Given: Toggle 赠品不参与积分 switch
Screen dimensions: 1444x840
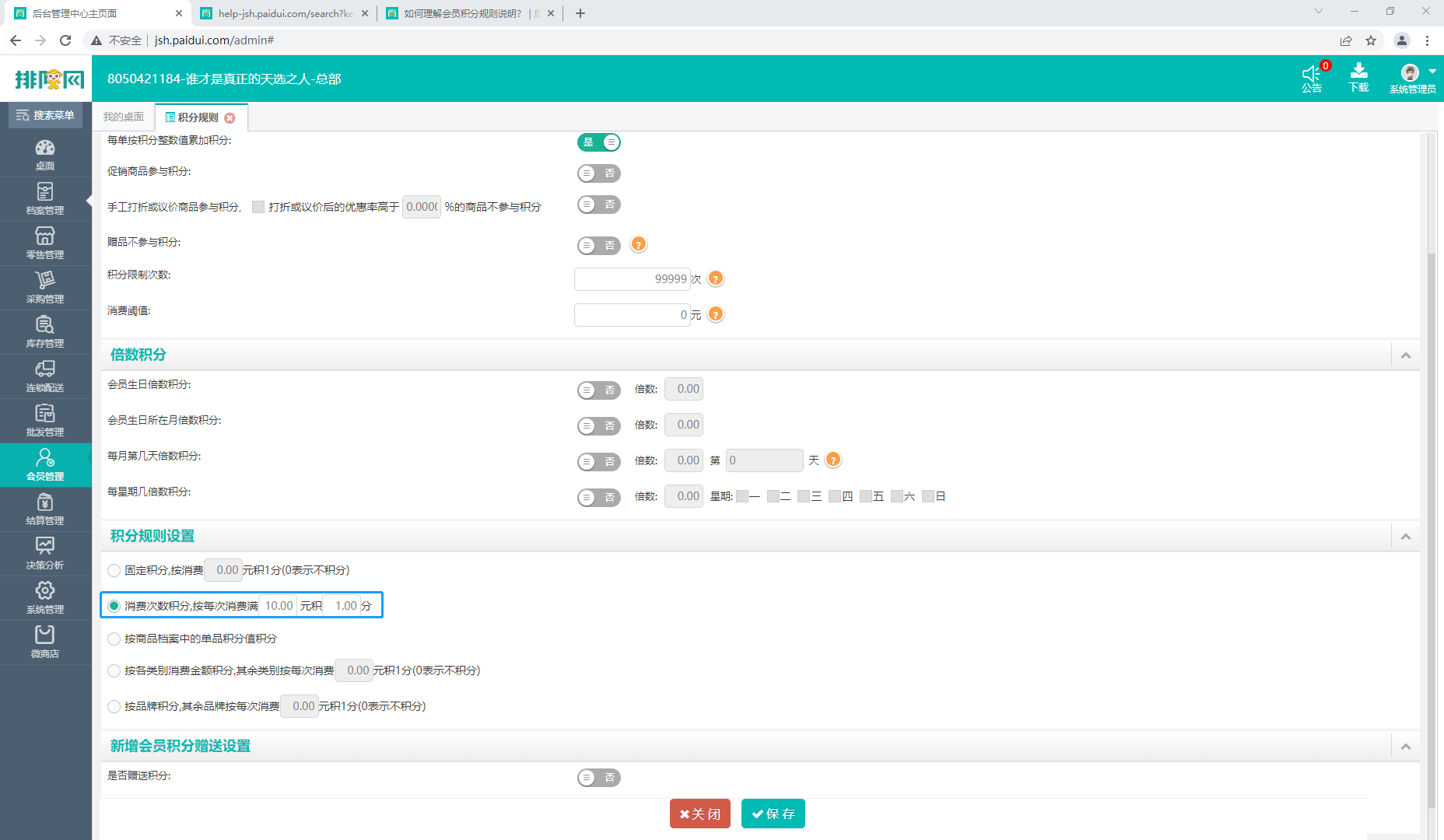Looking at the screenshot, I should pyautogui.click(x=599, y=246).
